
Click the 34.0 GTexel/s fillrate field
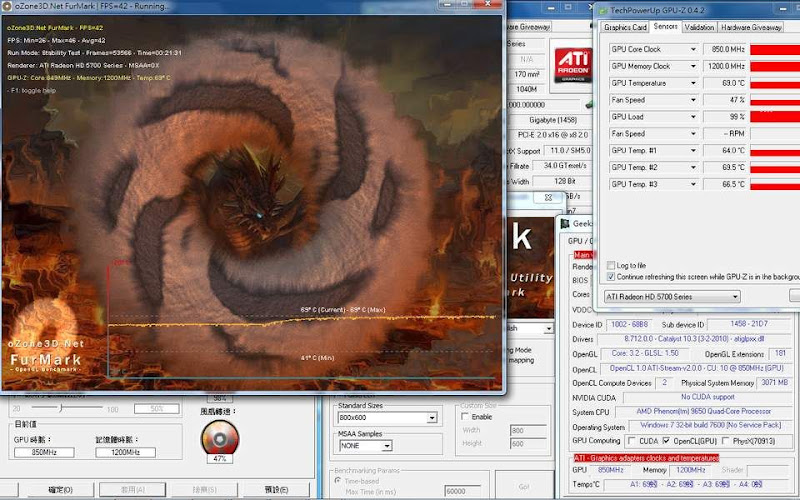pos(563,166)
